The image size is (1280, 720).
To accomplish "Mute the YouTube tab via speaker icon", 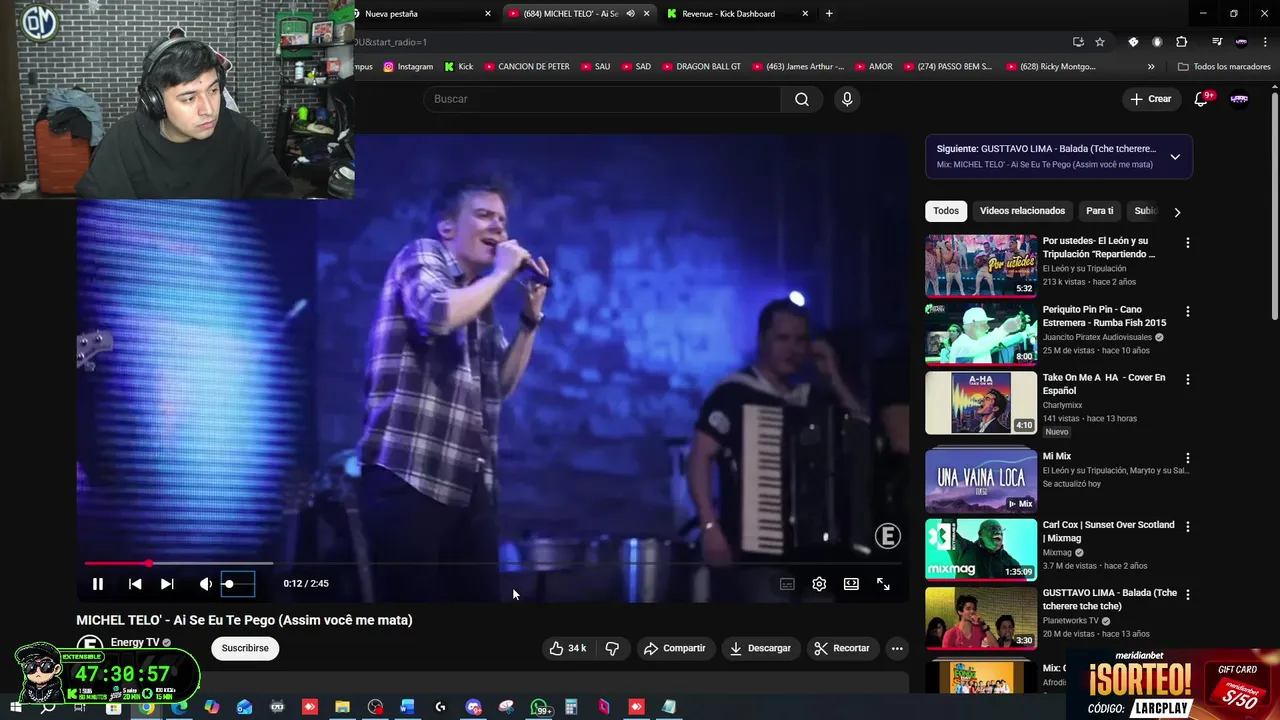I will 630,14.
